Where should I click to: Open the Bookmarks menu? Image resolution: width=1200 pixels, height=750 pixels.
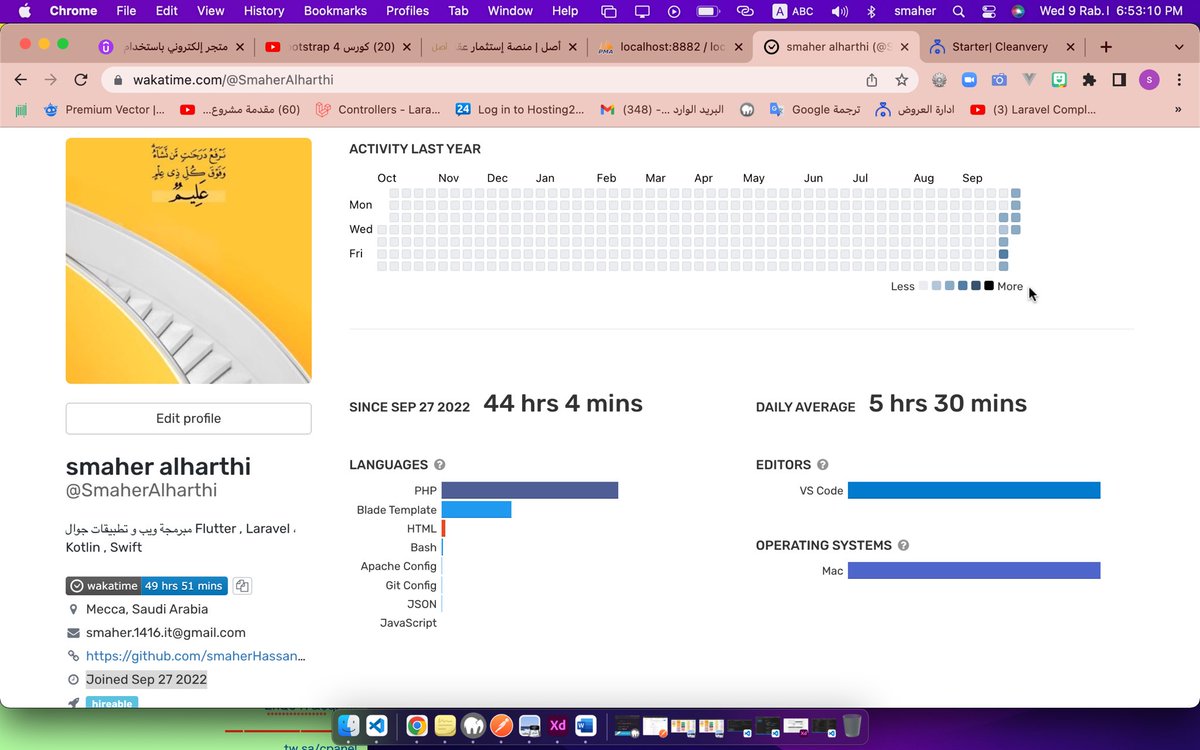pyautogui.click(x=335, y=11)
